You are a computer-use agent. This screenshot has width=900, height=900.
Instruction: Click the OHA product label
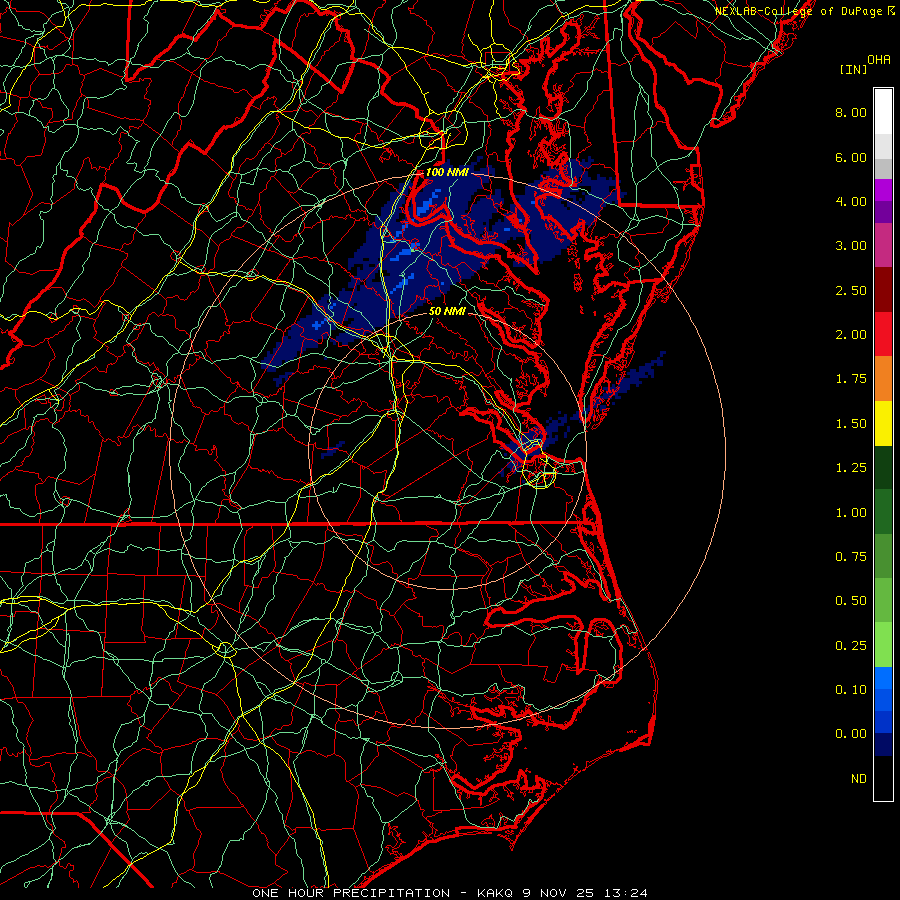879,60
